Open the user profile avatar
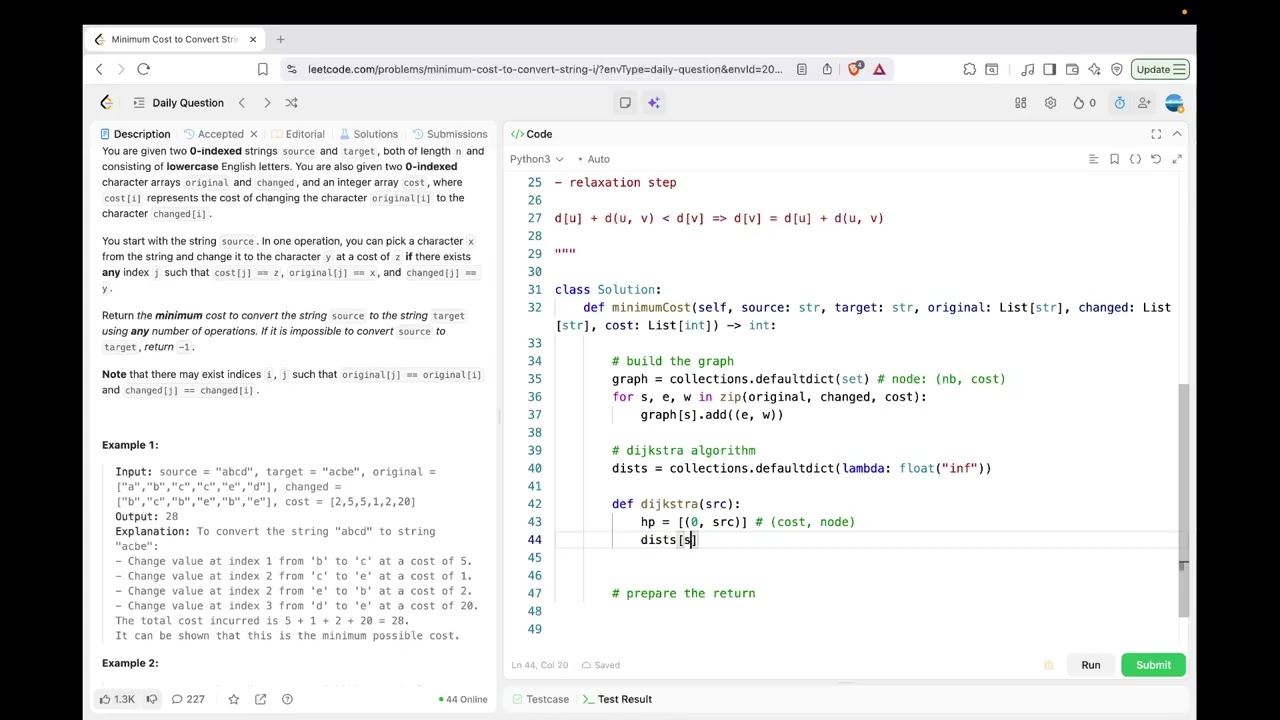 [x=1174, y=102]
